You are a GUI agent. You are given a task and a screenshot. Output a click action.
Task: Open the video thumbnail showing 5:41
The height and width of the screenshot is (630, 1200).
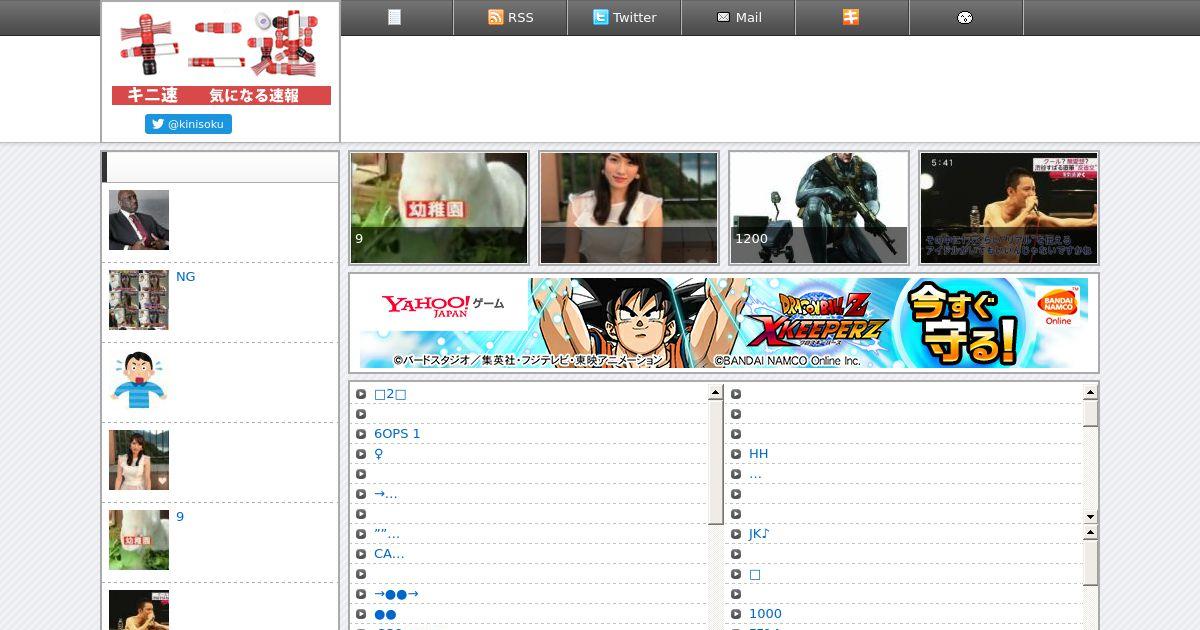point(1009,208)
